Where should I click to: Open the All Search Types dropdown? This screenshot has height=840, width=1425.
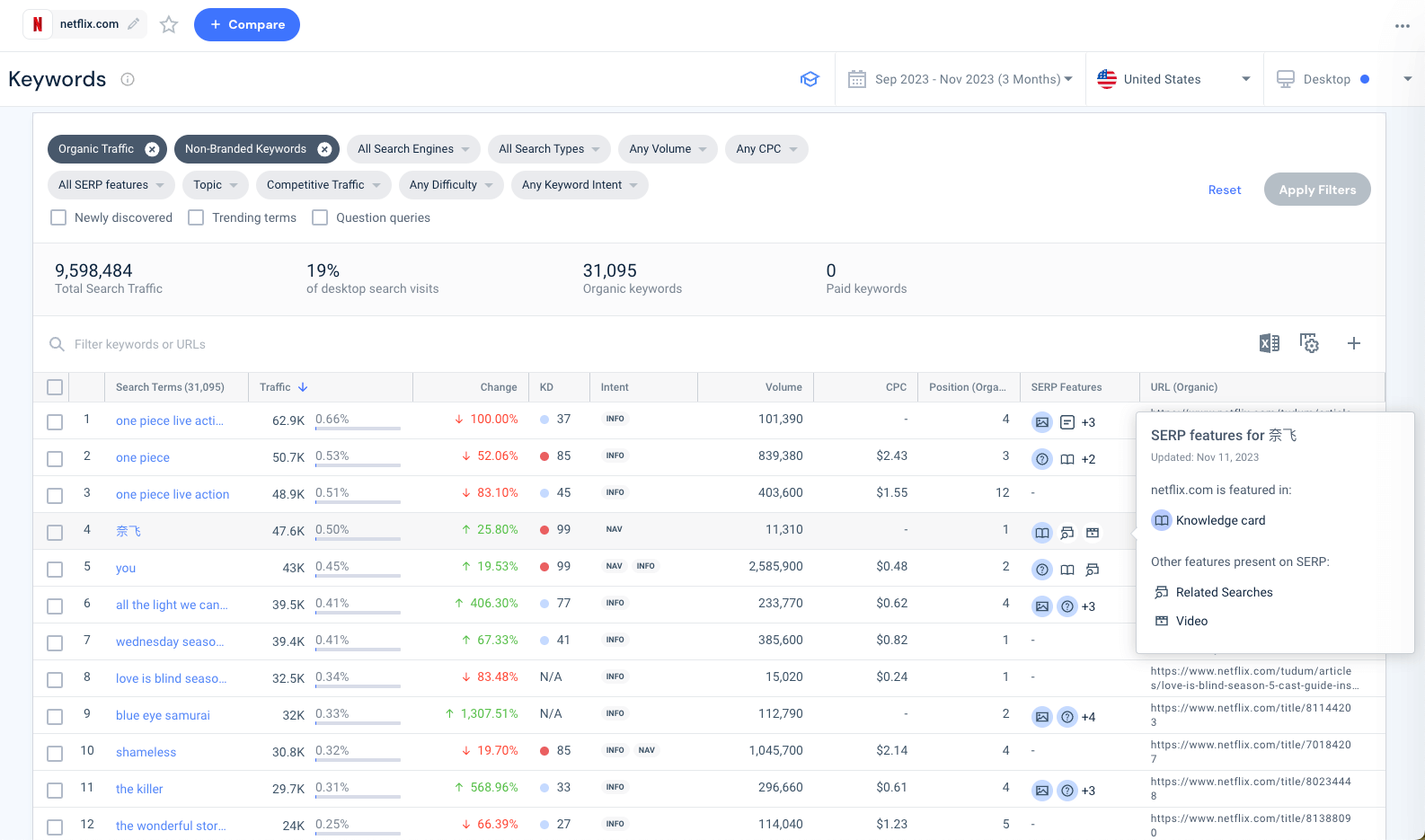[550, 149]
